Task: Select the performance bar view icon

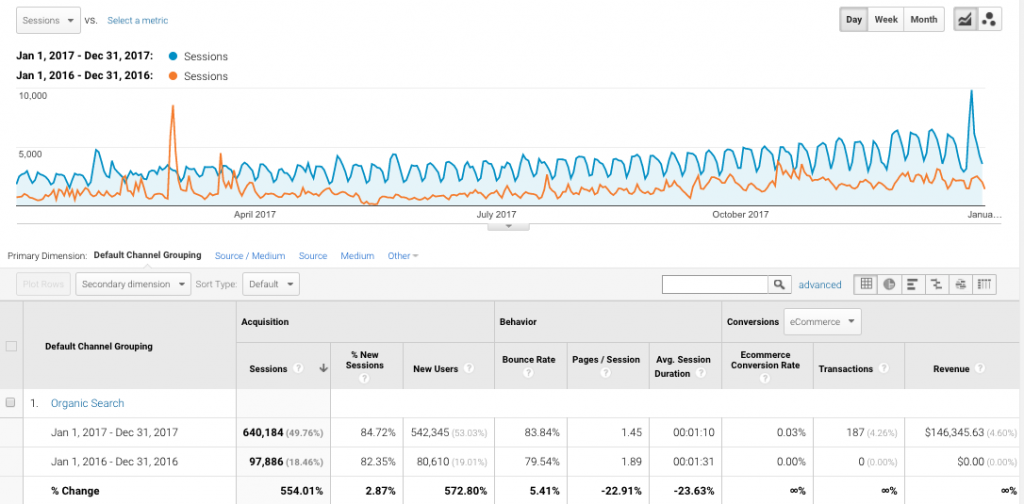Action: click(912, 285)
